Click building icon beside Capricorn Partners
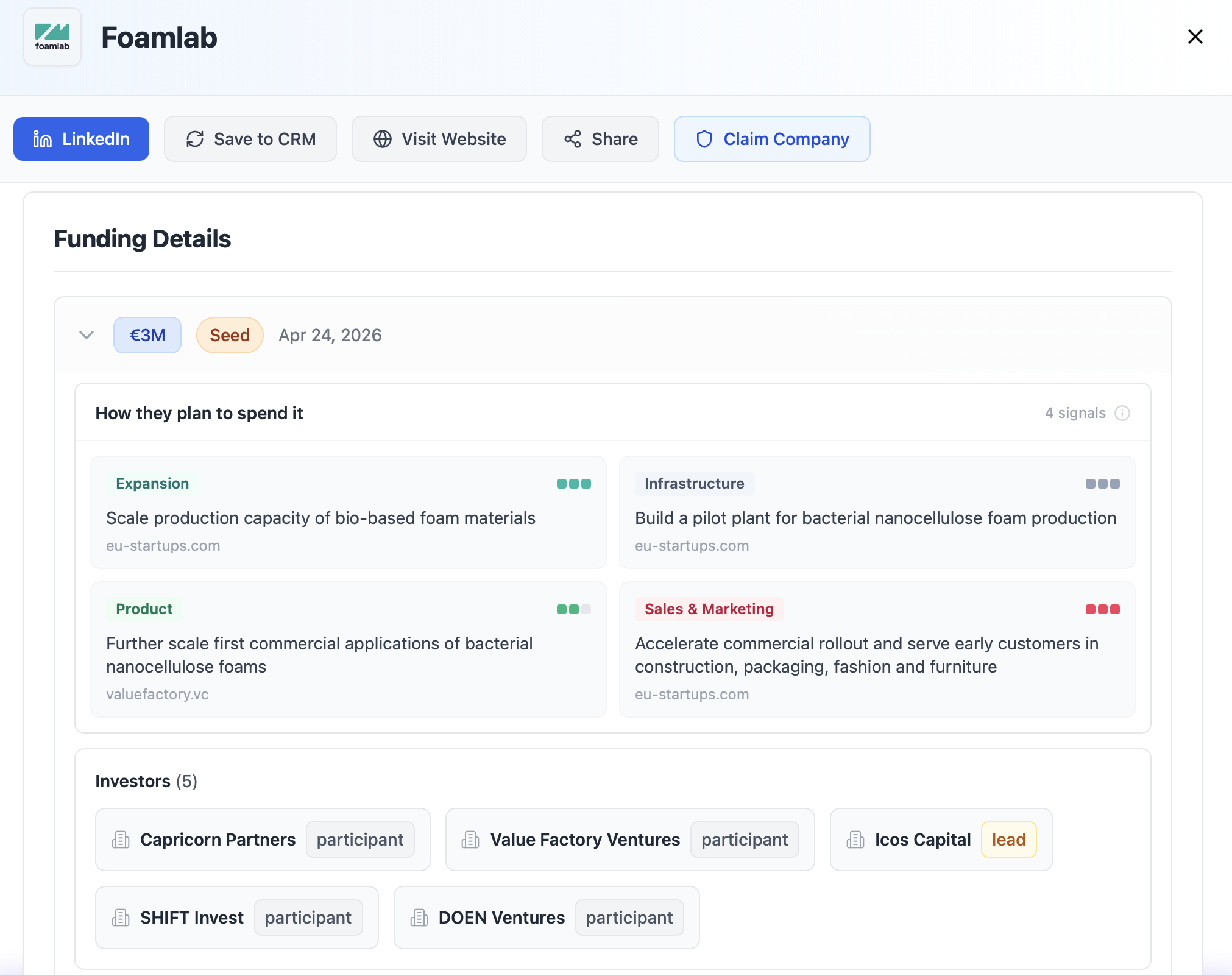Viewport: 1232px width, 976px height. click(121, 840)
